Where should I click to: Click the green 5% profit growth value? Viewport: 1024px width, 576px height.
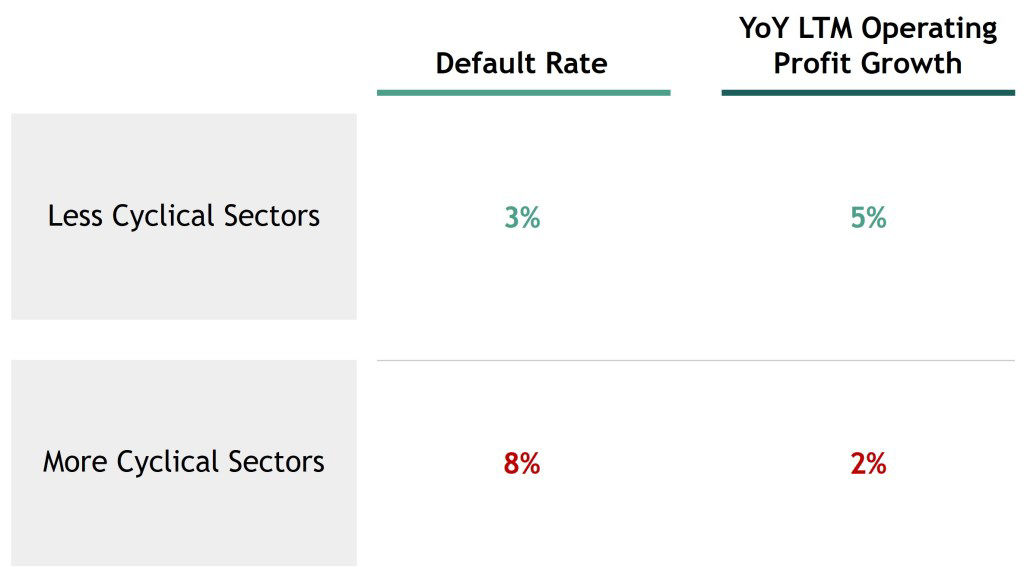(x=868, y=217)
